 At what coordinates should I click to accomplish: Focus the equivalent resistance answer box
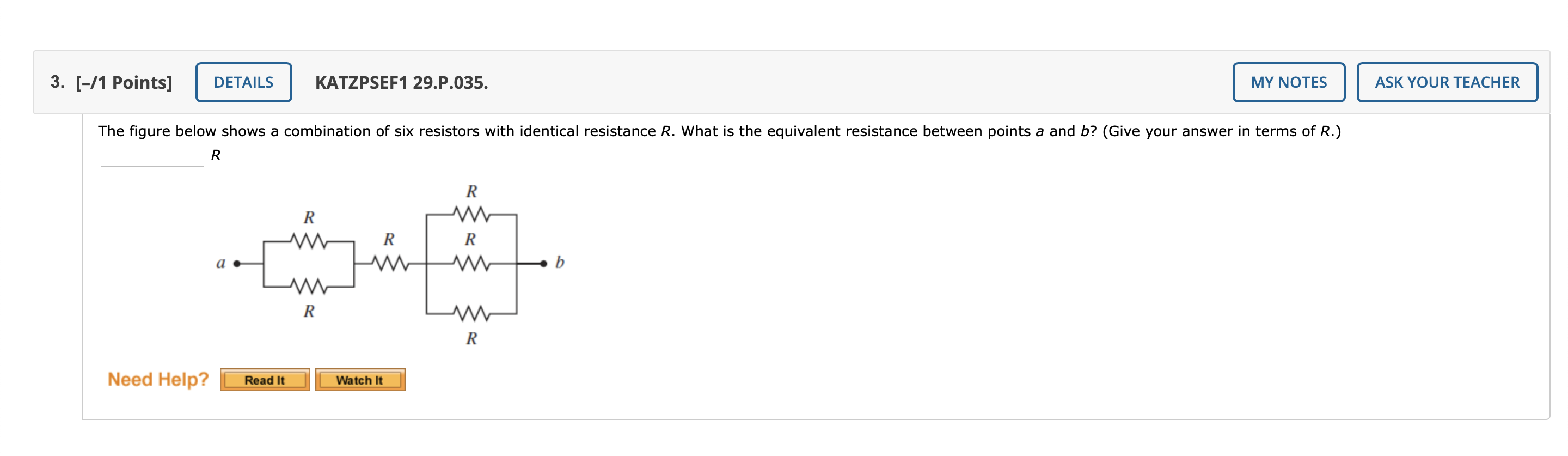152,155
